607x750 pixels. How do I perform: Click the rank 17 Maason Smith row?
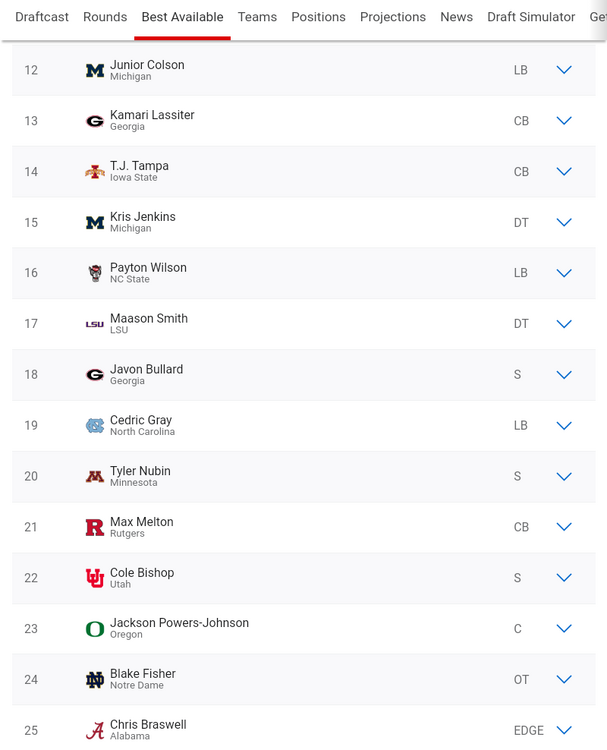tap(300, 324)
